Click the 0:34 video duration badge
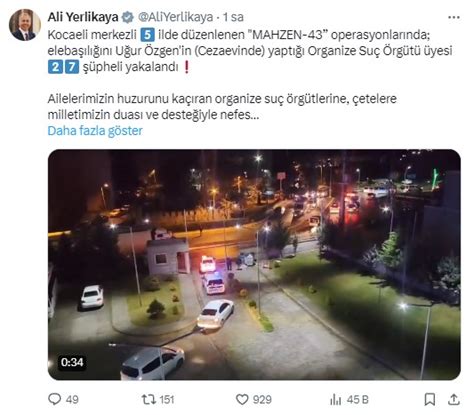 (x=72, y=362)
